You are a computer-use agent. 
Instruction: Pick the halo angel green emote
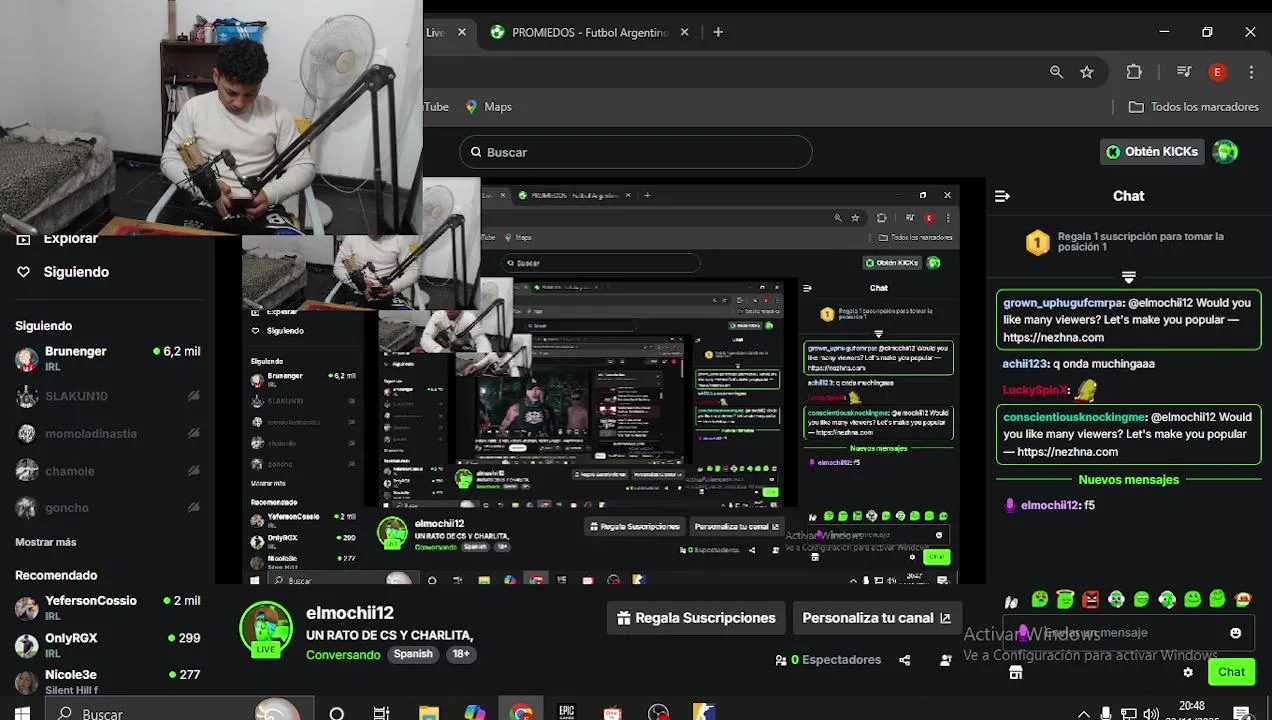1065,599
